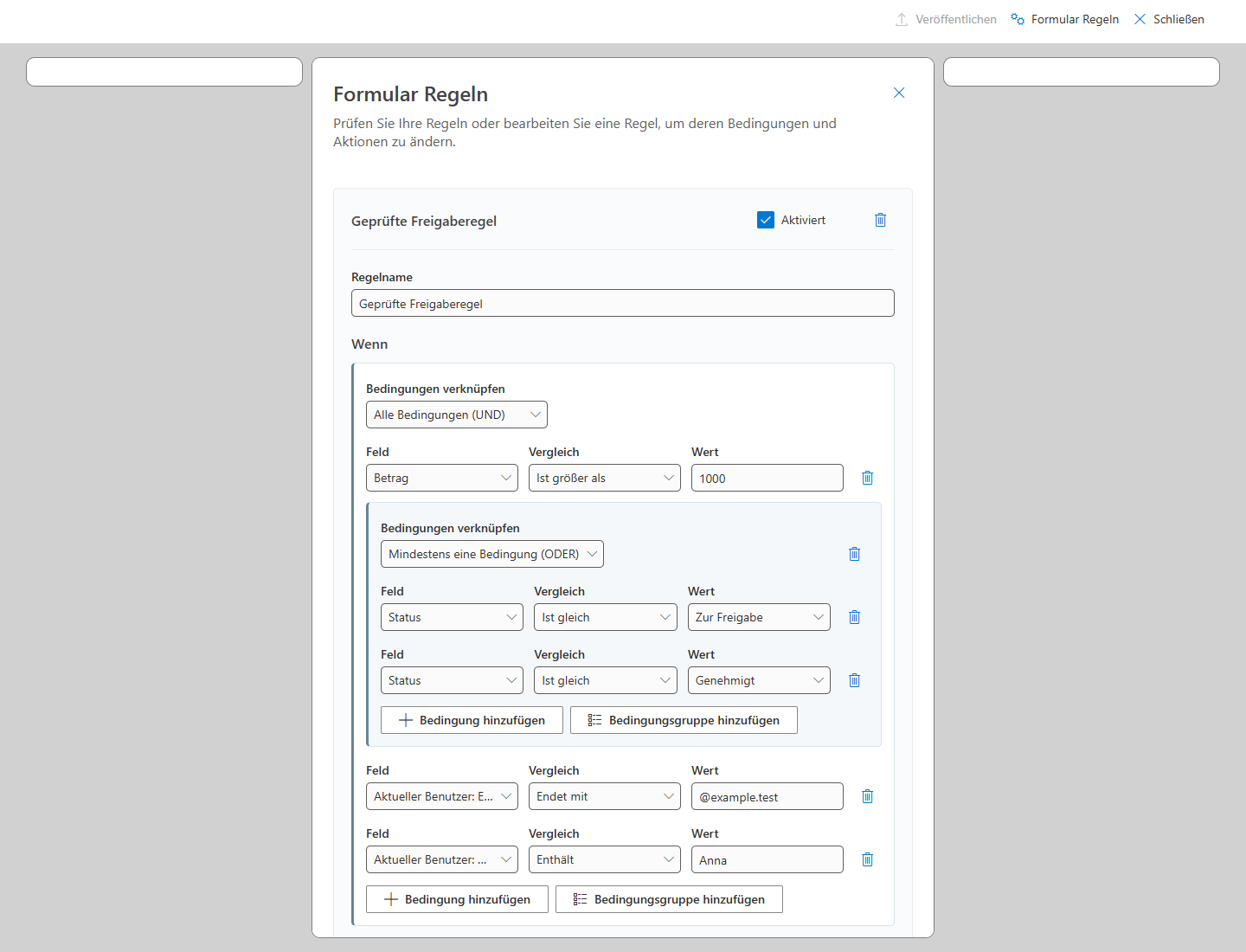Delete the Genehmigt status condition
Image resolution: width=1246 pixels, height=952 pixels.
pos(854,680)
